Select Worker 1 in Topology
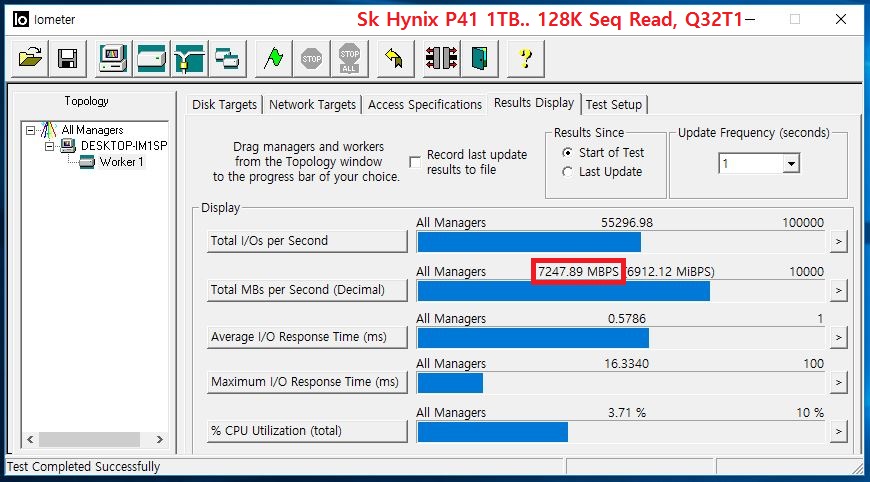Viewport: 870px width, 482px height. (x=122, y=162)
